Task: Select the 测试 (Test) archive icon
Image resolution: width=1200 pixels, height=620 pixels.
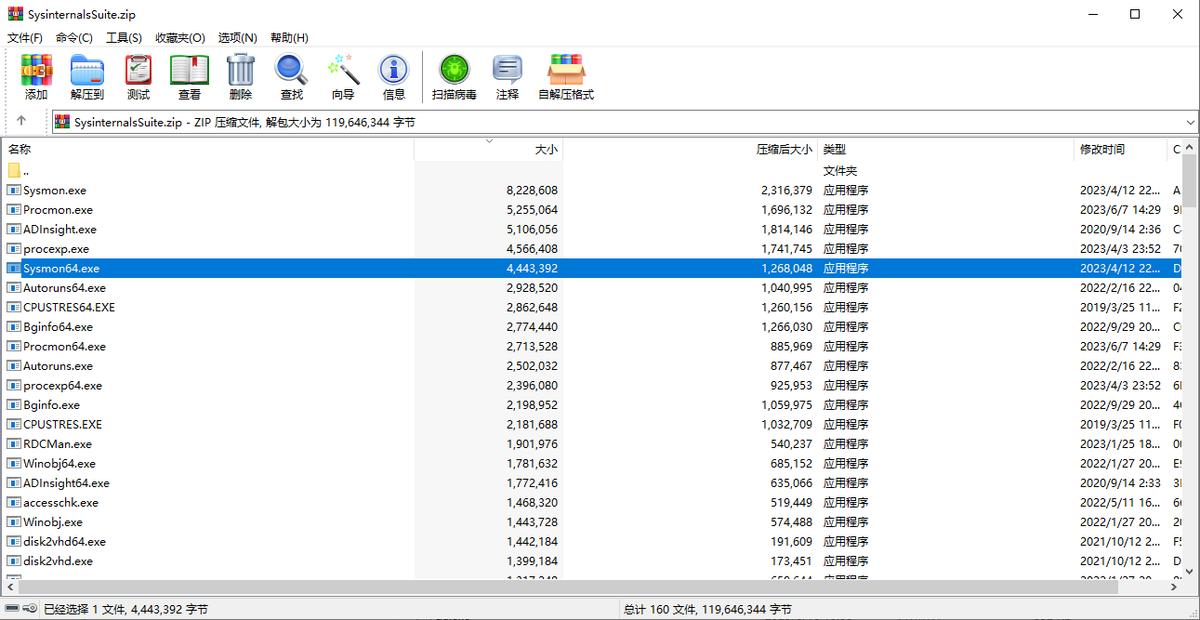Action: [x=137, y=75]
